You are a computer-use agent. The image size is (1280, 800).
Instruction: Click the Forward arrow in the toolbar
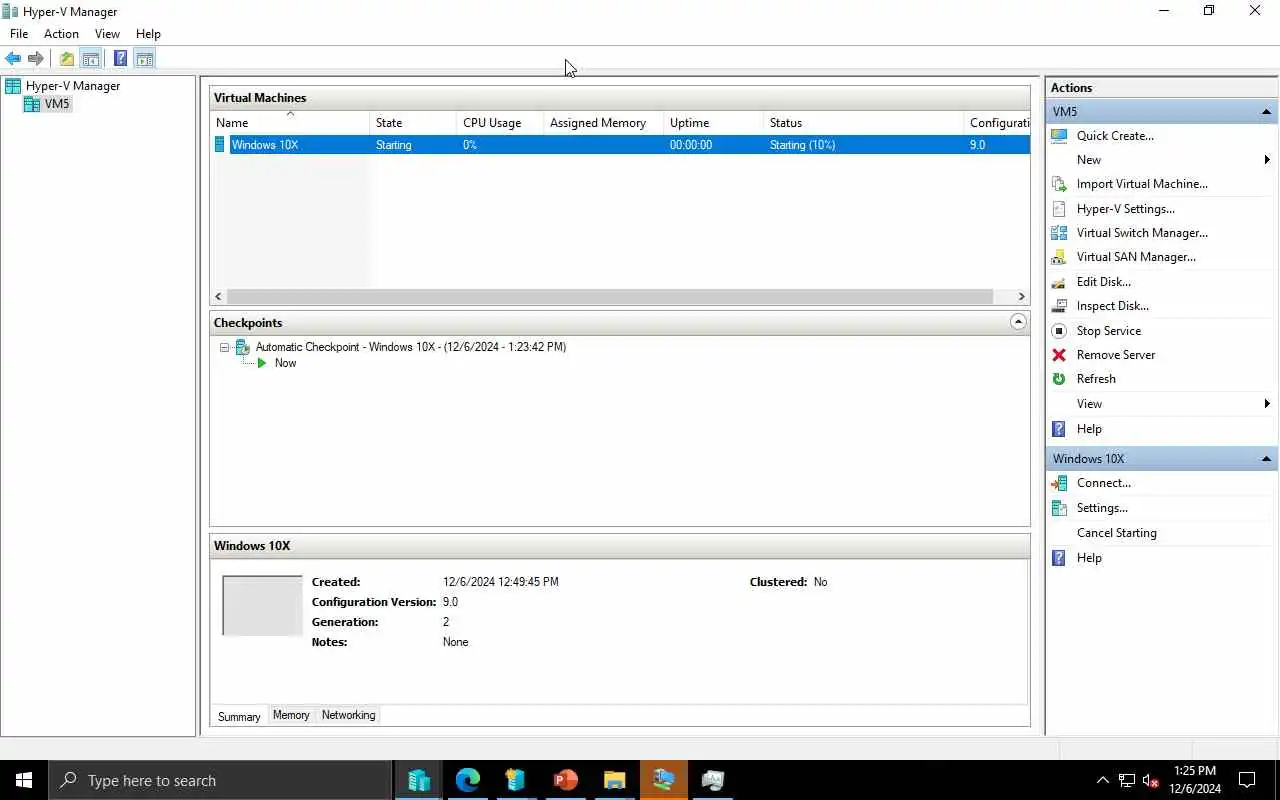[36, 59]
